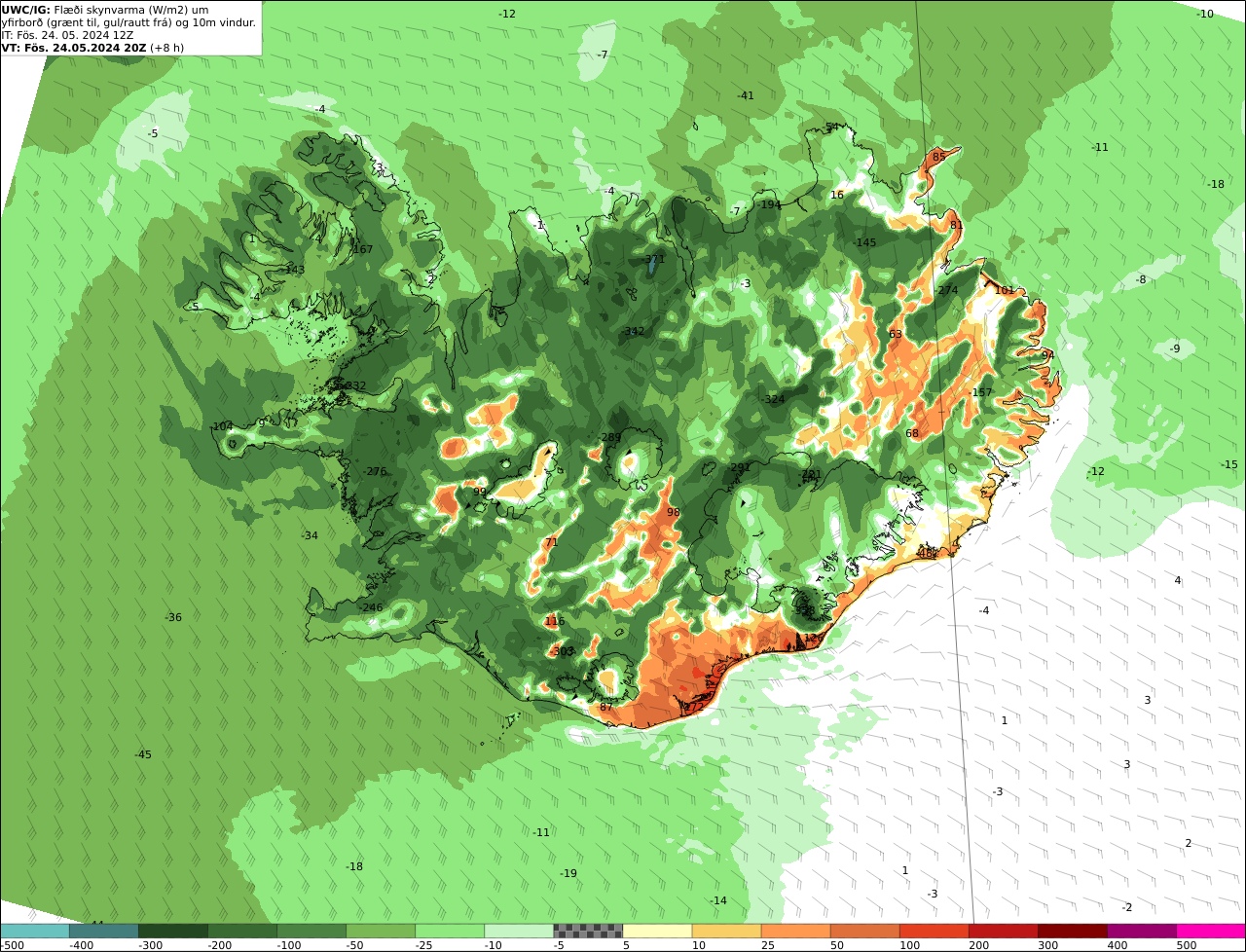Click the '-15' value at right edge
The height and width of the screenshot is (952, 1246).
pyautogui.click(x=1229, y=464)
